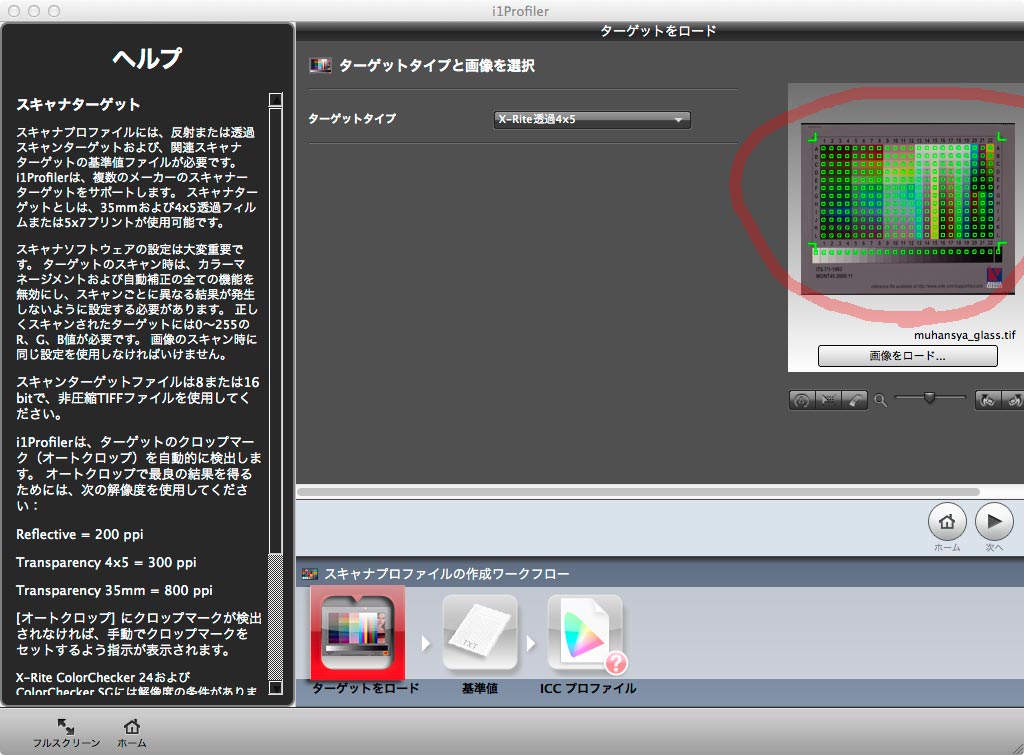Click the eraser icon under the target image
Viewport: 1024px width, 755px height.
click(x=855, y=400)
